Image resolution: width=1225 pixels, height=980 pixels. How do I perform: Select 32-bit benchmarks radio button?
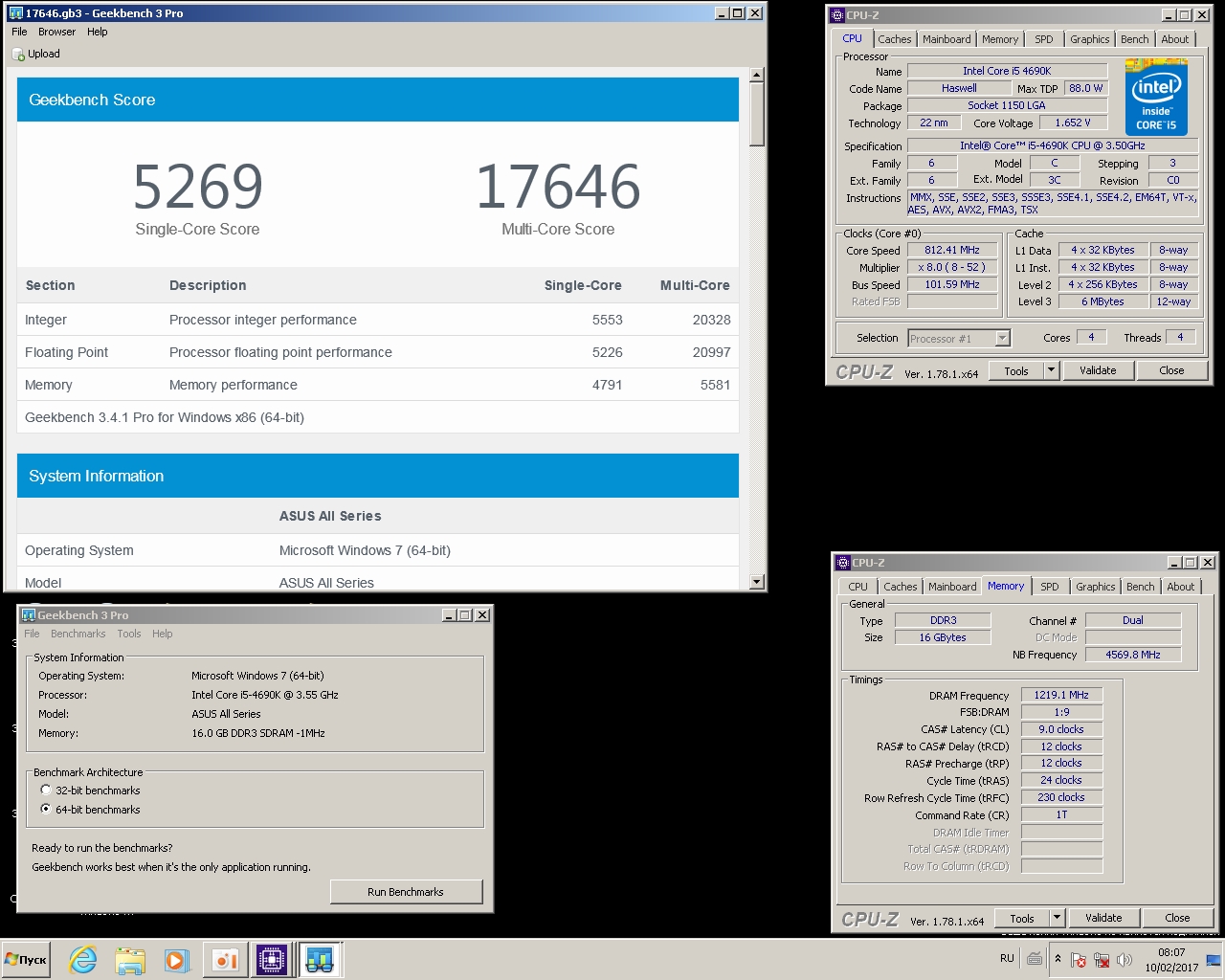tap(46, 791)
